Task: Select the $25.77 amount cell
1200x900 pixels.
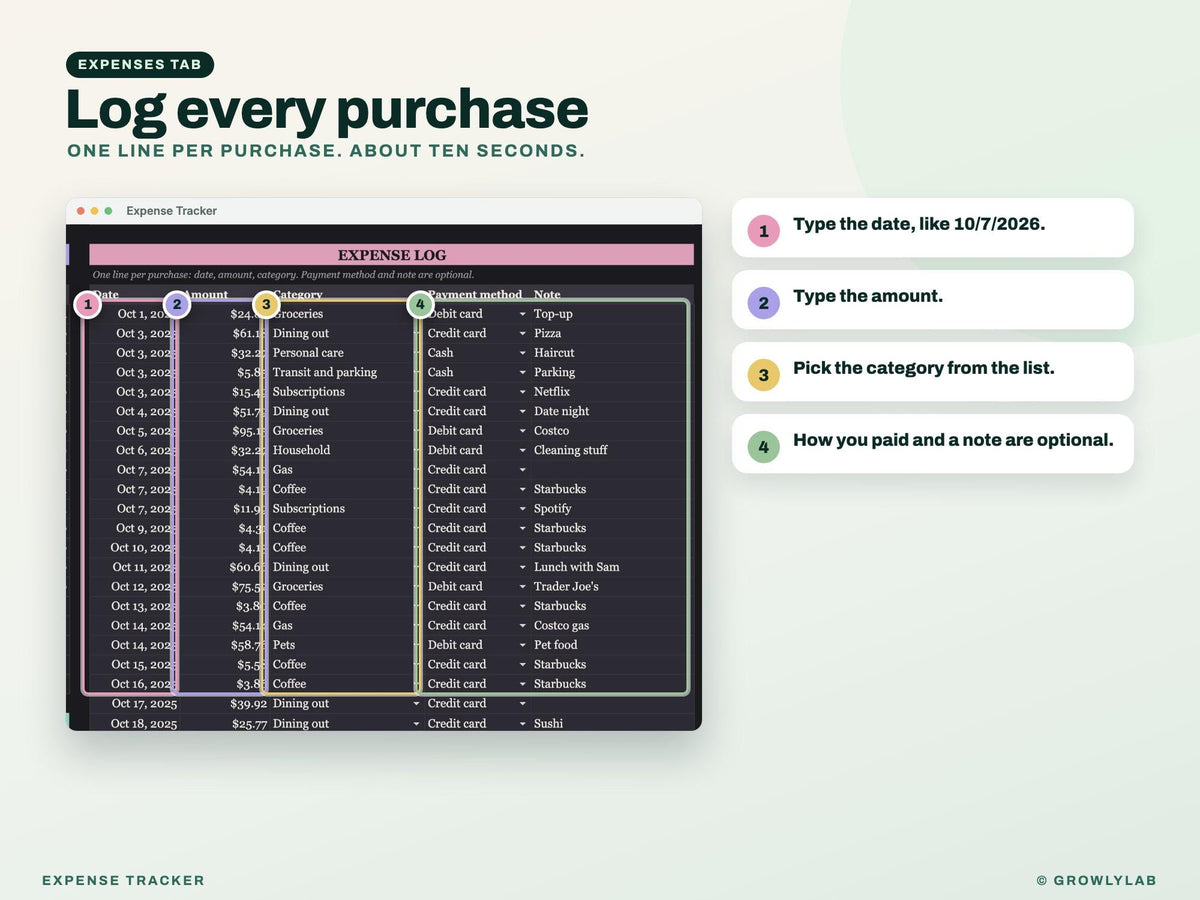Action: click(x=225, y=724)
